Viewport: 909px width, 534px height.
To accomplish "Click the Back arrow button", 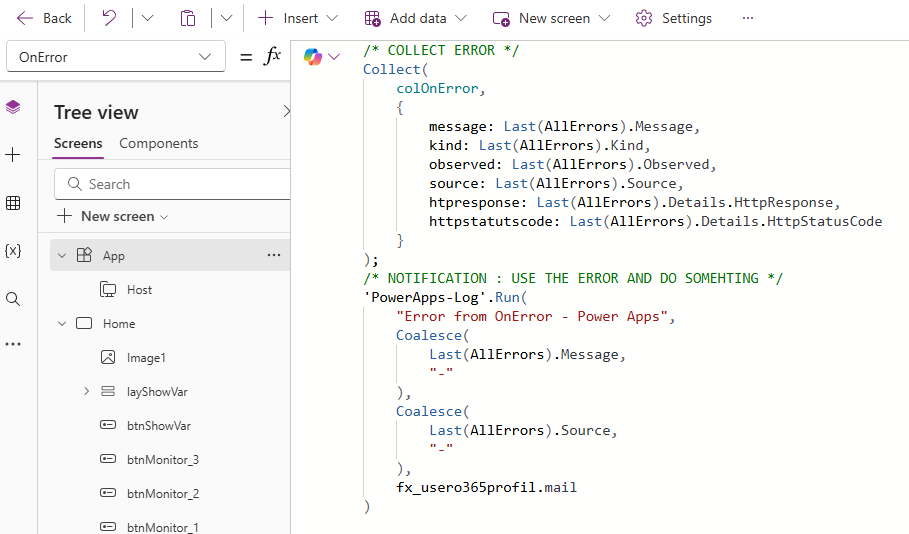I will click(43, 19).
